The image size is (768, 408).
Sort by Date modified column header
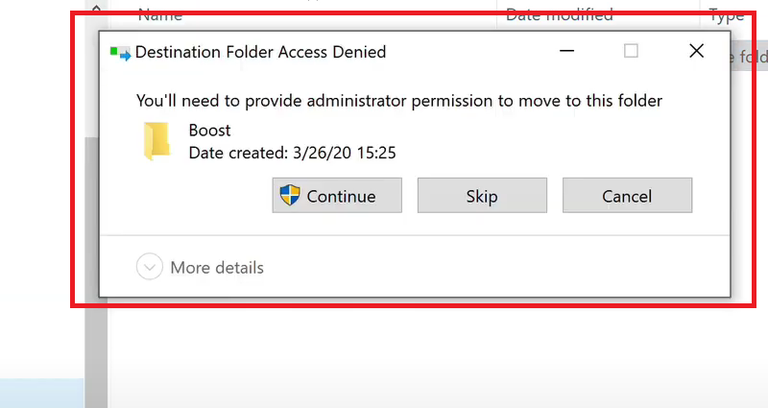click(x=559, y=15)
